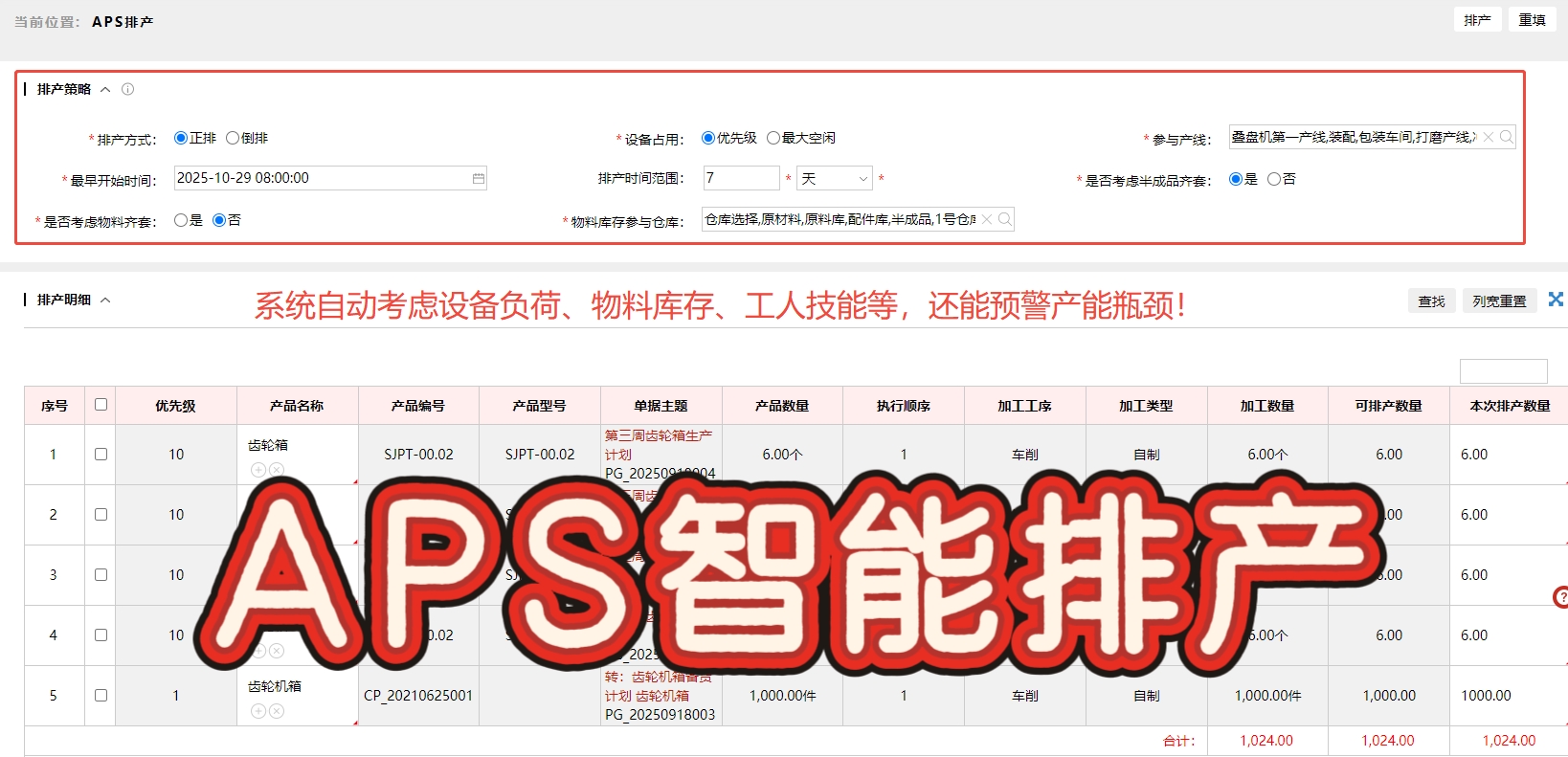Tick the select-all checkbox in table header
The height and width of the screenshot is (757, 1568).
[101, 405]
